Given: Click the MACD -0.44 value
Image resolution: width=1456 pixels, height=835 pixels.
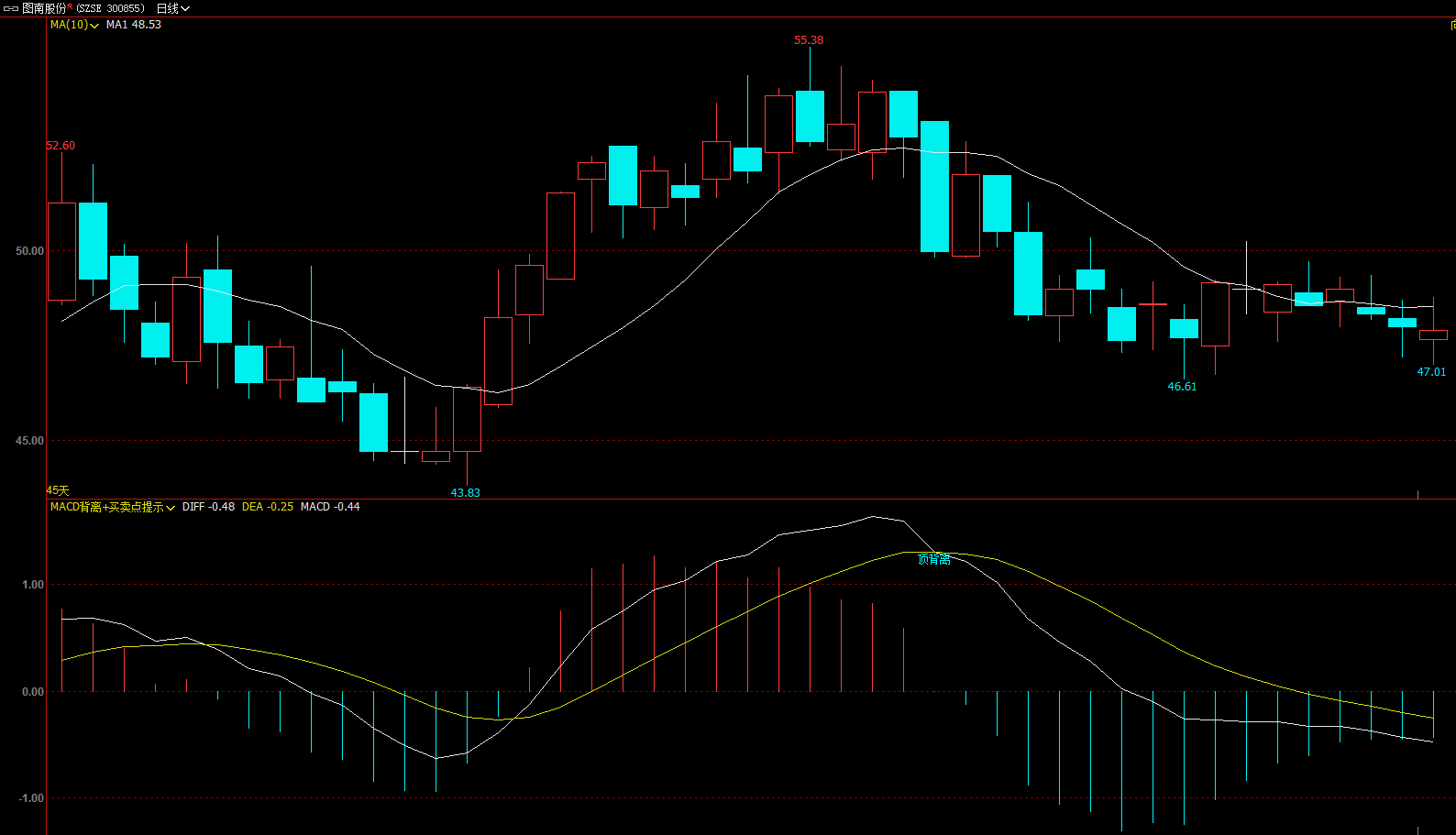Looking at the screenshot, I should point(330,507).
